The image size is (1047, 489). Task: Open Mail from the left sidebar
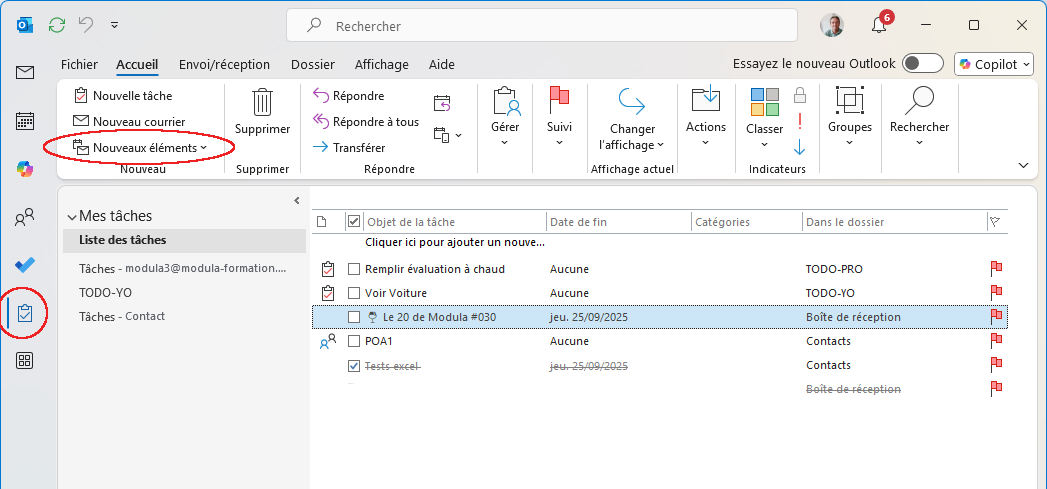[x=25, y=73]
